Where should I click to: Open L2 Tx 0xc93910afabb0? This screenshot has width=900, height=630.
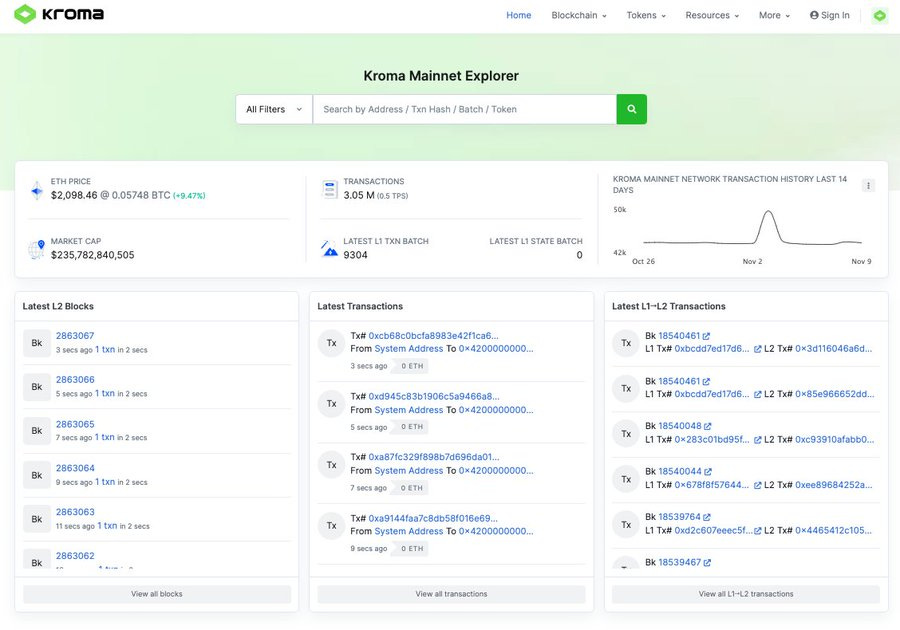tap(835, 440)
